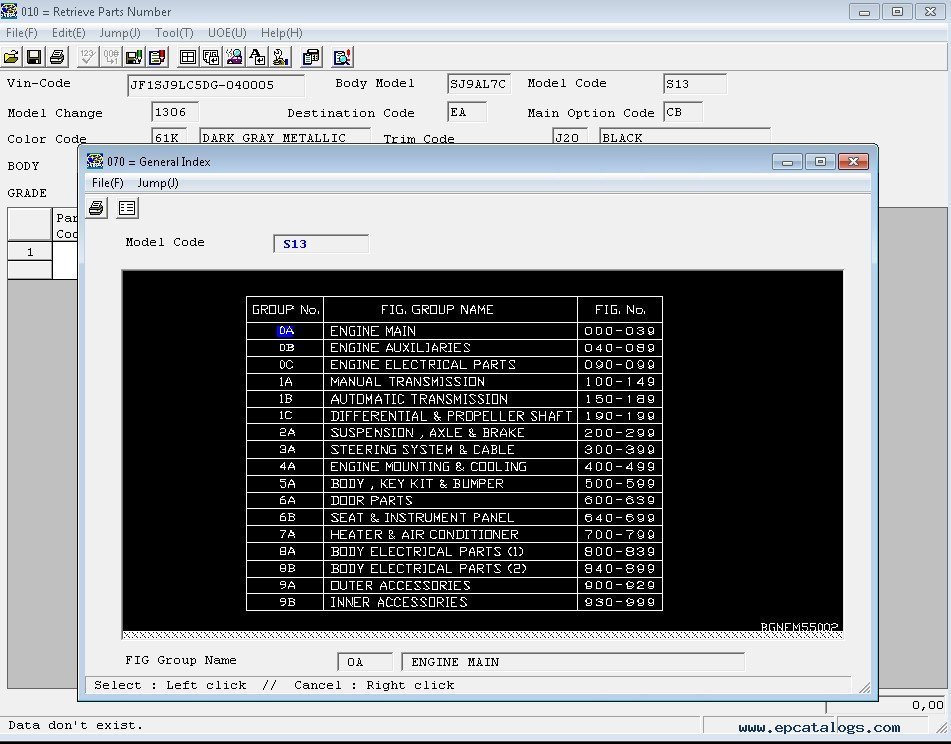Close the General Index window

point(852,162)
